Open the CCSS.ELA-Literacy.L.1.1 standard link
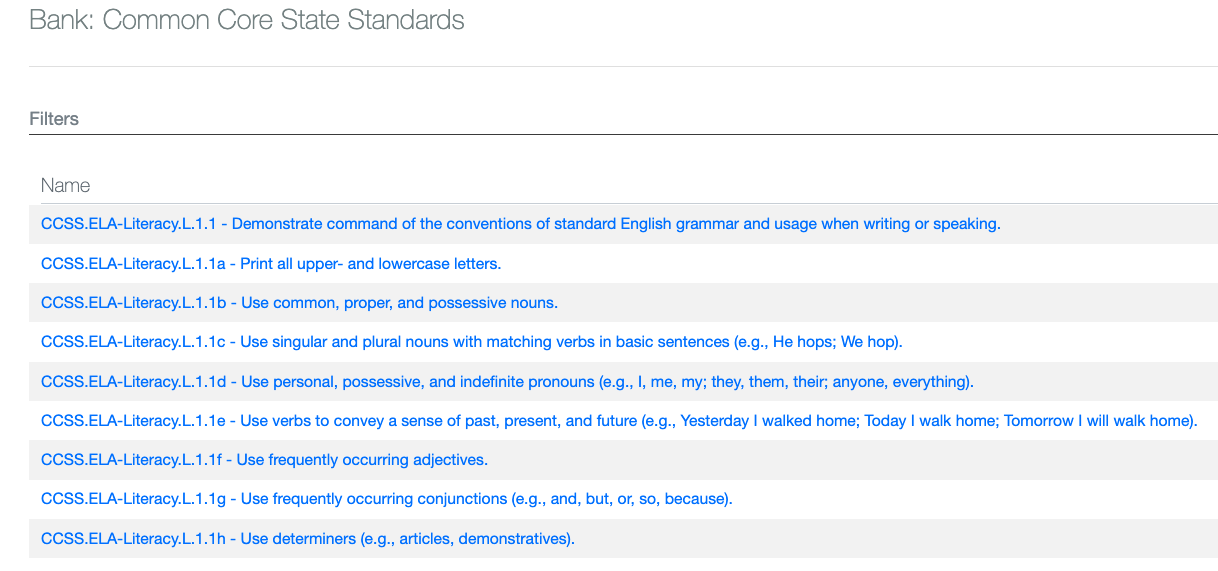Screen dimensions: 1218x571 point(520,224)
